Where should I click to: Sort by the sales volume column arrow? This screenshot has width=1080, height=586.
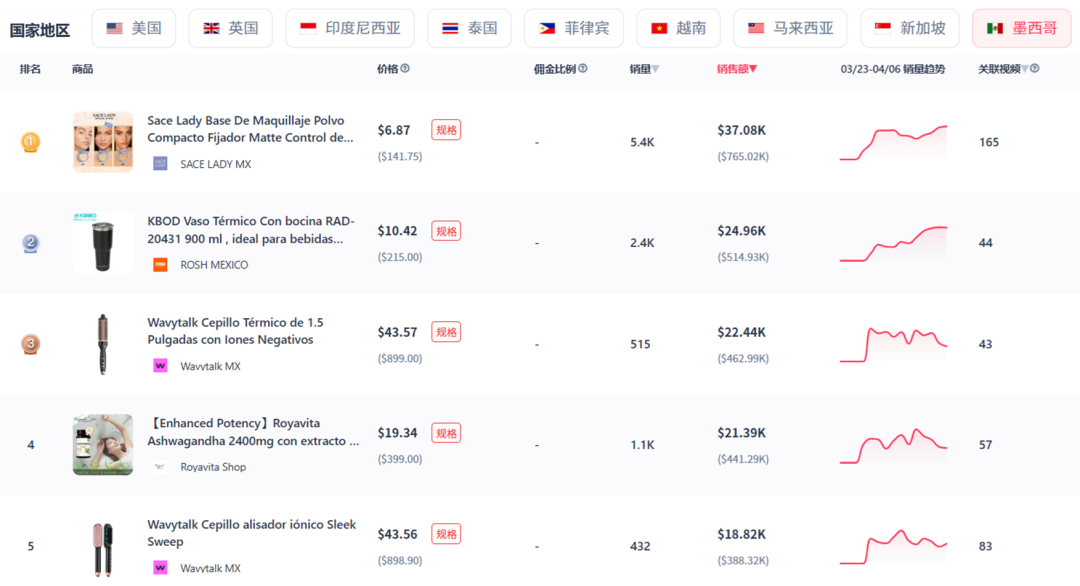(655, 69)
